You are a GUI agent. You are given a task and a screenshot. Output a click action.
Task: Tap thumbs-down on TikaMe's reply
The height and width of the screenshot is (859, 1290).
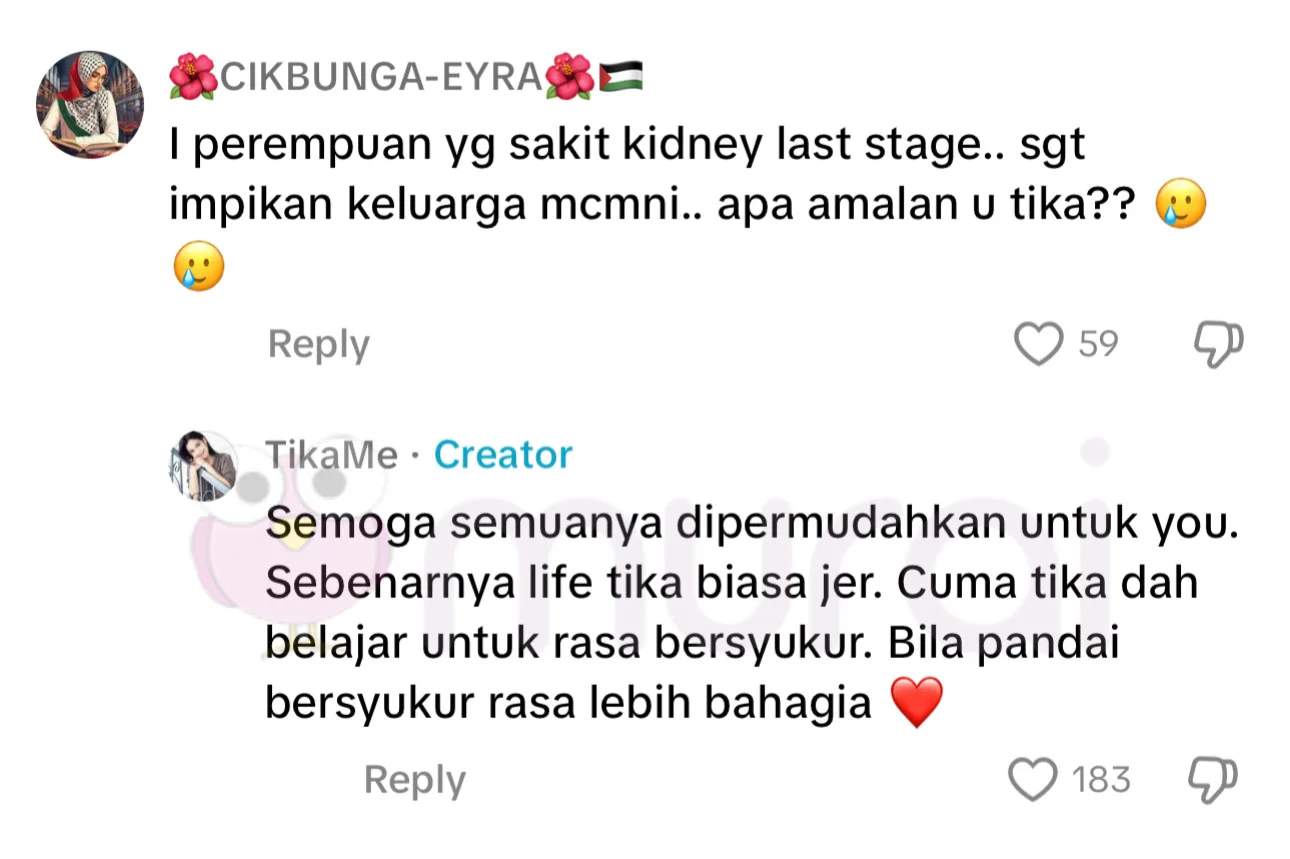pyautogui.click(x=1215, y=780)
